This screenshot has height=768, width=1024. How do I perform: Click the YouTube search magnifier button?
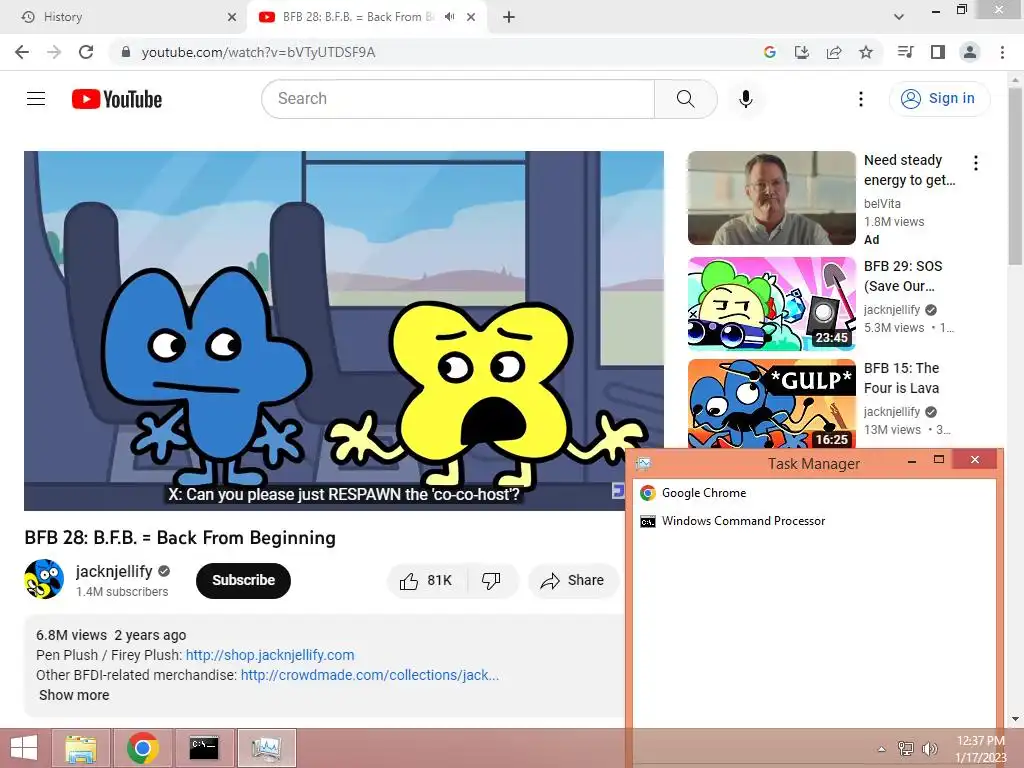tap(686, 99)
